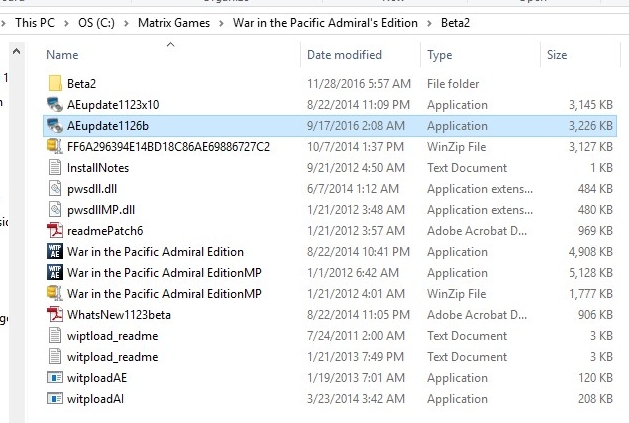Image resolution: width=629 pixels, height=423 pixels.
Task: Select the InstallNotes file name
Action: (x=98, y=167)
